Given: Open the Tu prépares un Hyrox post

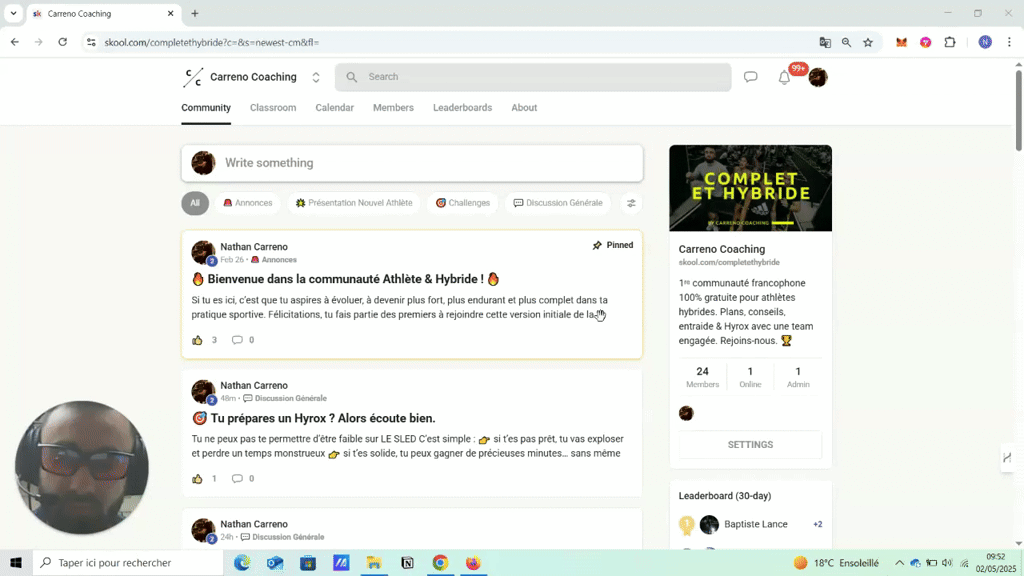Looking at the screenshot, I should [x=313, y=418].
